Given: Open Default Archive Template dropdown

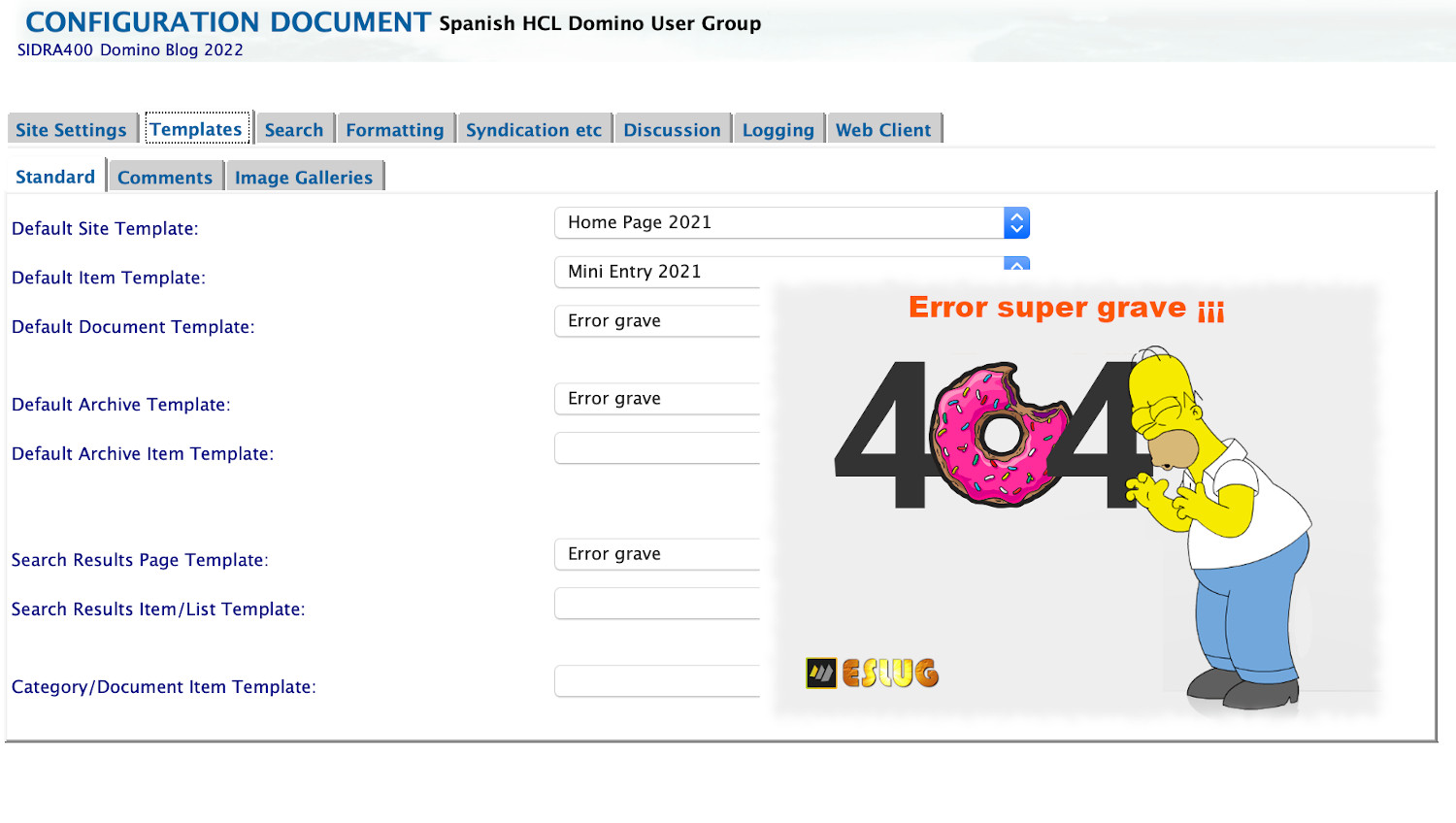Looking at the screenshot, I should click(x=657, y=399).
